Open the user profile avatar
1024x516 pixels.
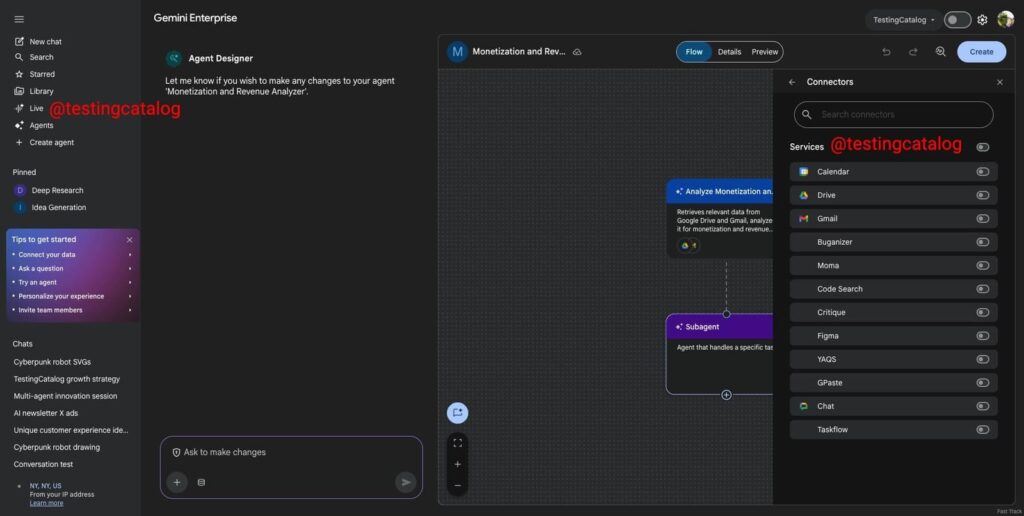(x=1006, y=20)
